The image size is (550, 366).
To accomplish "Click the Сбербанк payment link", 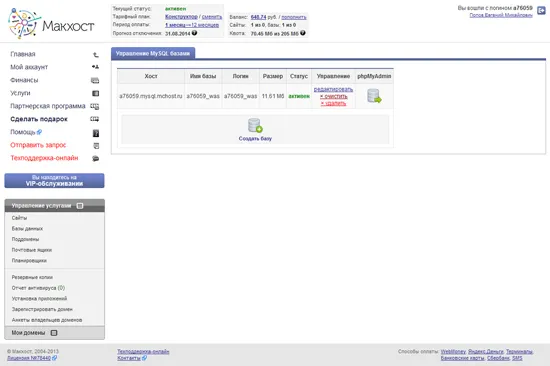I will click(498, 358).
